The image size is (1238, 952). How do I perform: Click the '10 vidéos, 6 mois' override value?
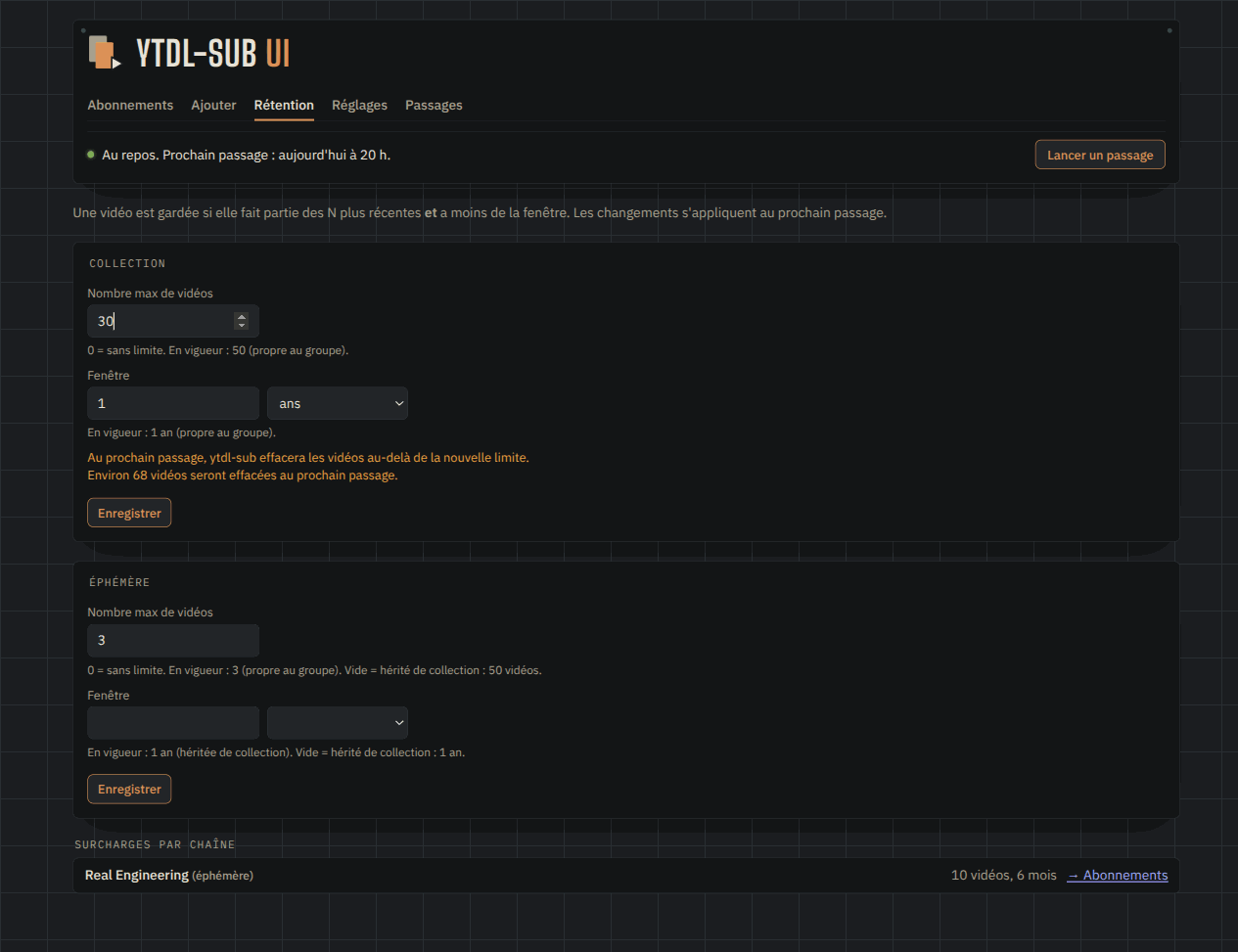click(1004, 876)
